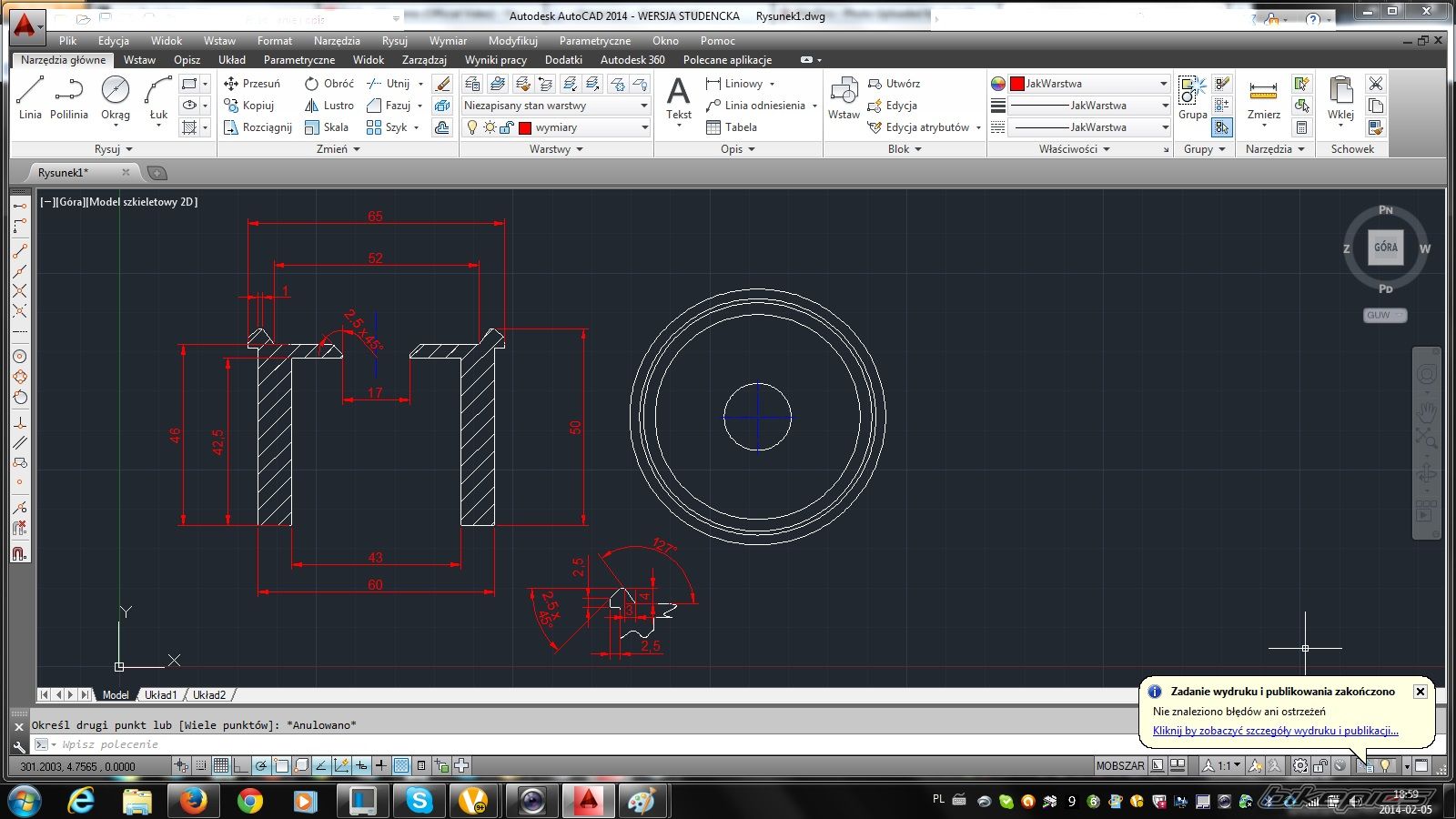The height and width of the screenshot is (819, 1456).
Task: Toggle toolbar lock icon in status bar
Action: tap(1320, 766)
